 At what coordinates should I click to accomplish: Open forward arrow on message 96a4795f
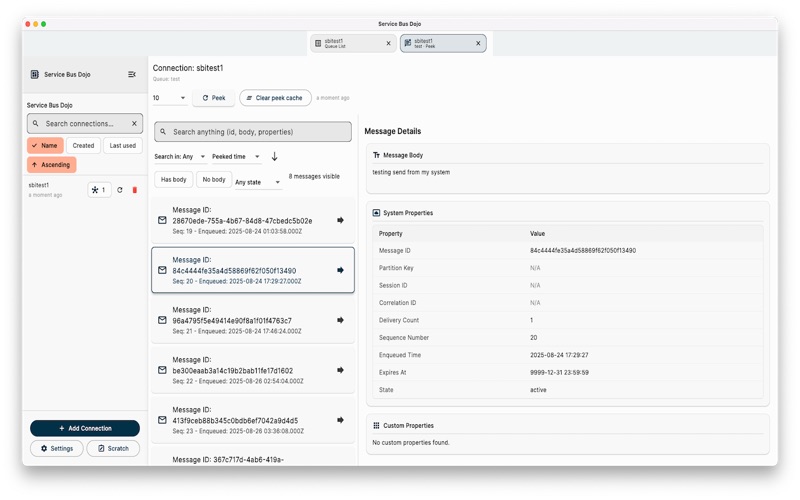tap(340, 320)
